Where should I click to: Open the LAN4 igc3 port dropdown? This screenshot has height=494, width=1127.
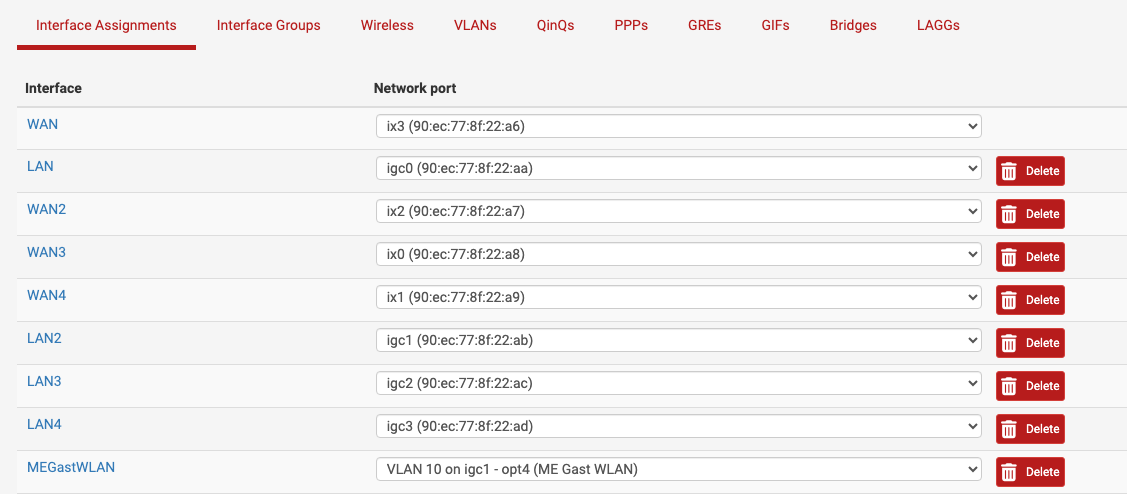[x=678, y=426]
